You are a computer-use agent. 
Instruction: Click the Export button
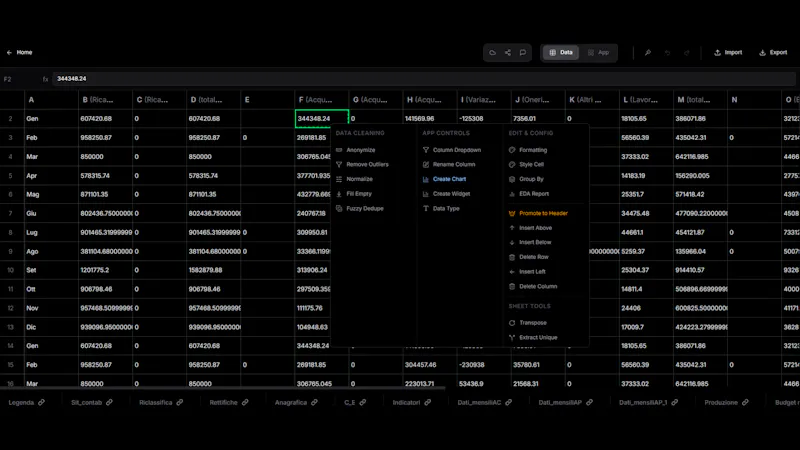pyautogui.click(x=773, y=53)
